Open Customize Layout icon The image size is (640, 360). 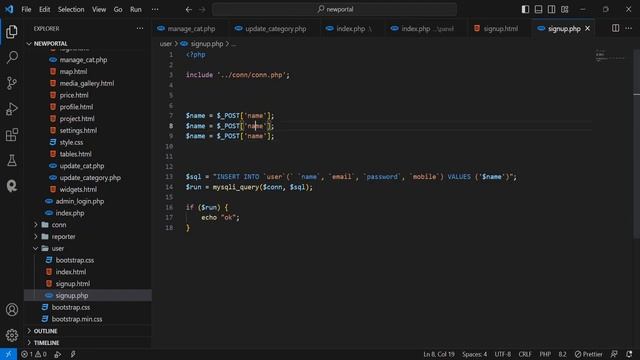pyautogui.click(x=564, y=9)
